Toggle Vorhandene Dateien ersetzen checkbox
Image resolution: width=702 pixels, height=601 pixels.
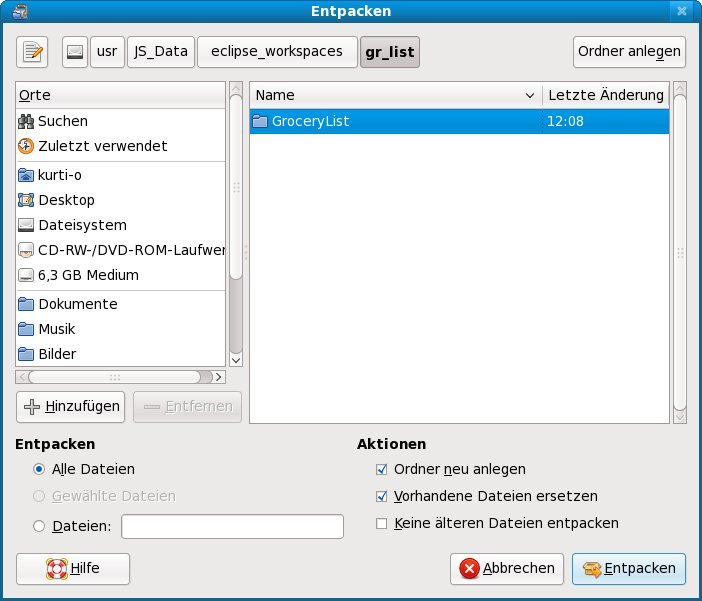381,496
